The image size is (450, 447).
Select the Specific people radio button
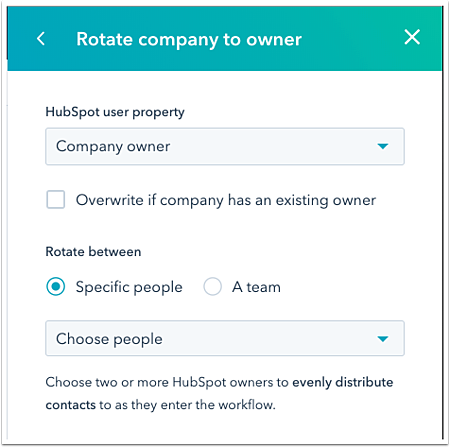[x=56, y=287]
